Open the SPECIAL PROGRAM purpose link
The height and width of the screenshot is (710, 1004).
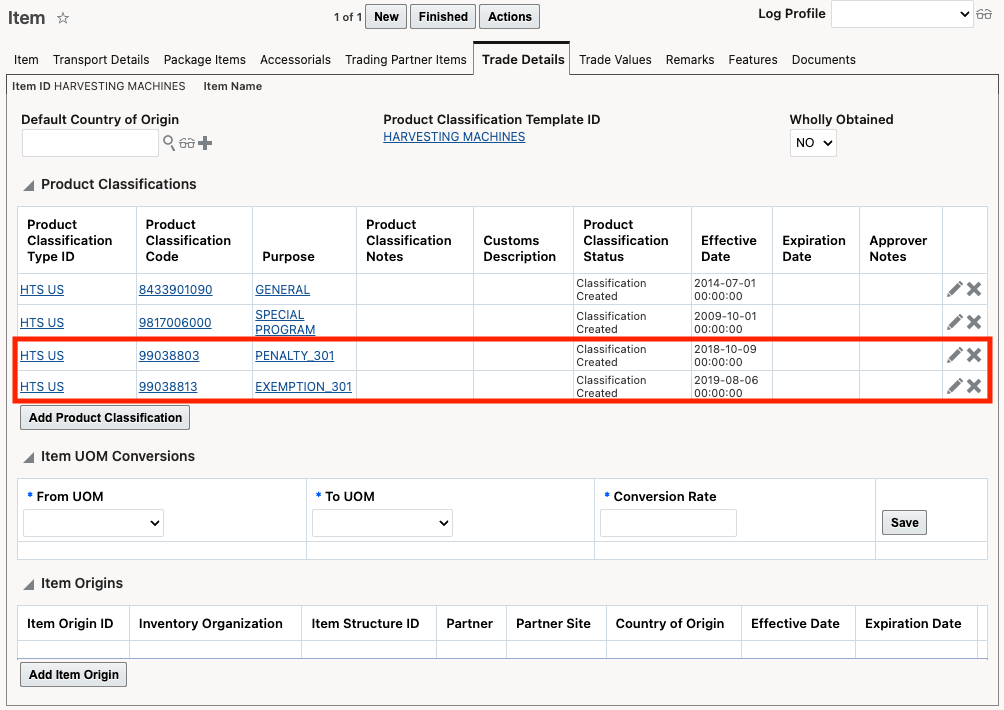pyautogui.click(x=285, y=322)
